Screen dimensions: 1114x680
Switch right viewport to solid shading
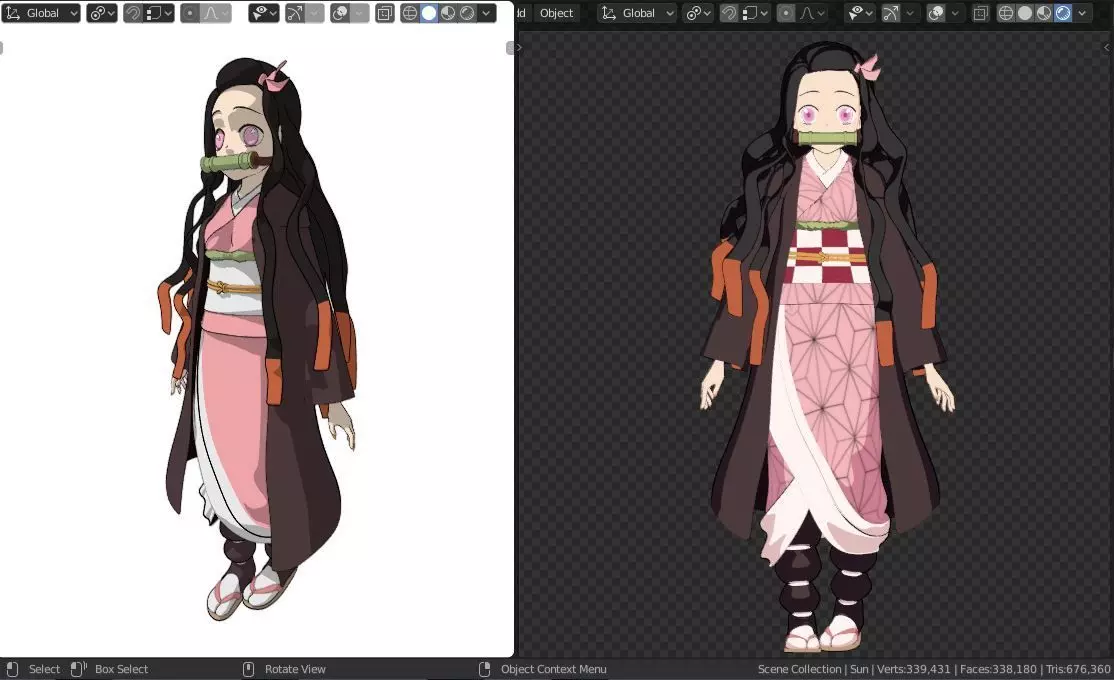point(1025,13)
